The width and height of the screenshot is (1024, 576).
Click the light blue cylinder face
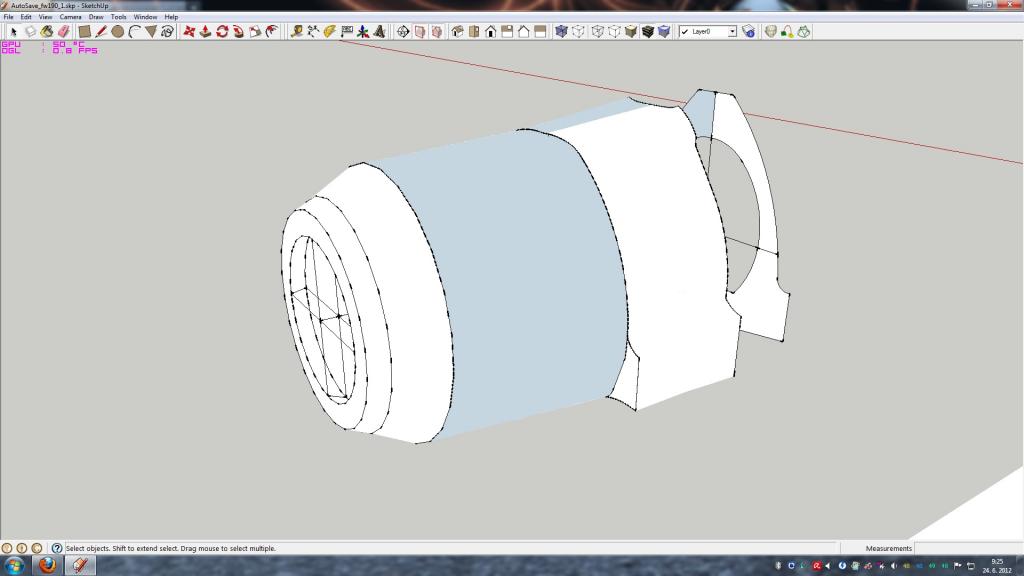tap(520, 280)
